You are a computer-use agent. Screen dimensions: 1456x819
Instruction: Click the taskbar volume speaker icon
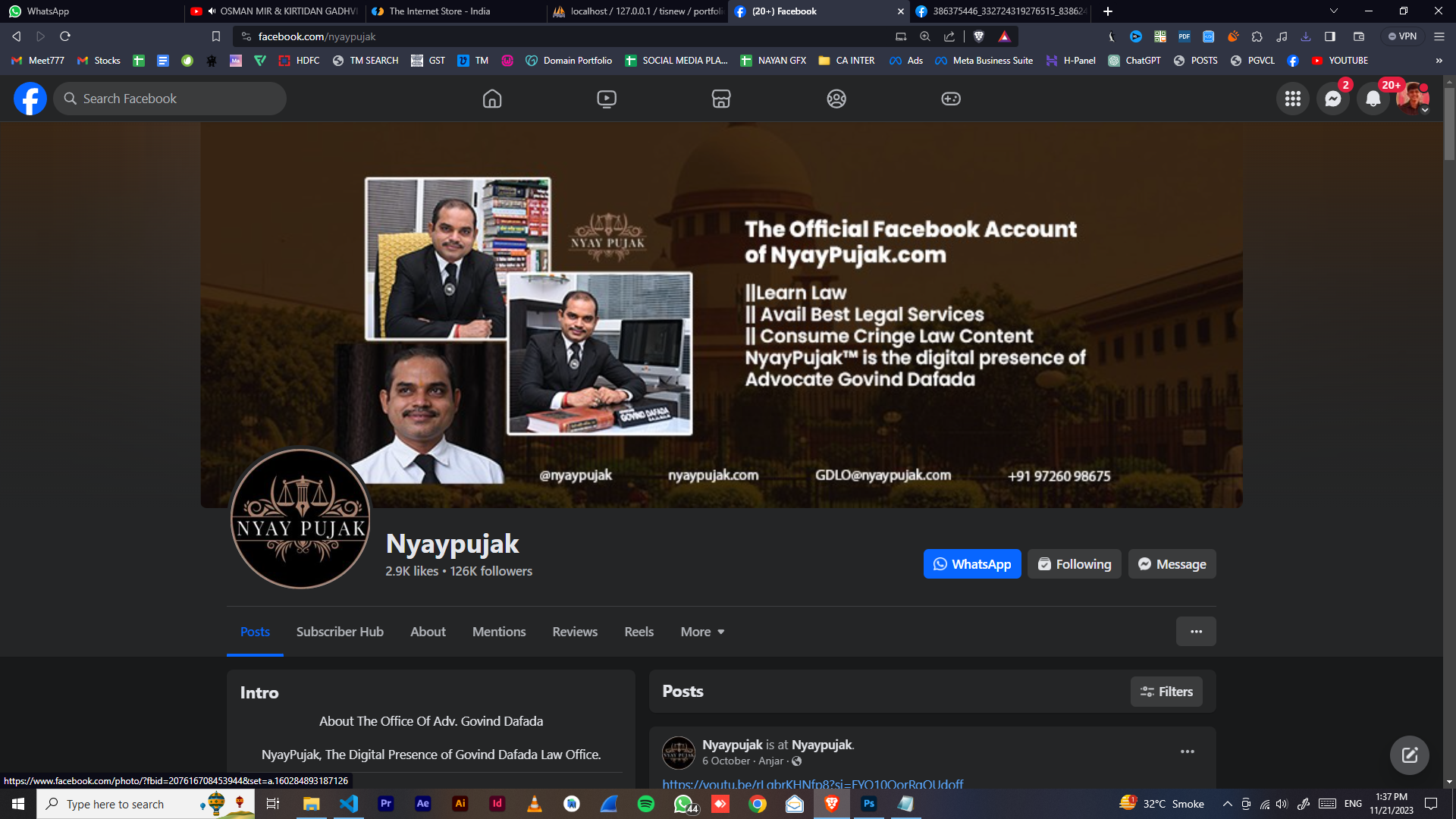(x=1282, y=804)
